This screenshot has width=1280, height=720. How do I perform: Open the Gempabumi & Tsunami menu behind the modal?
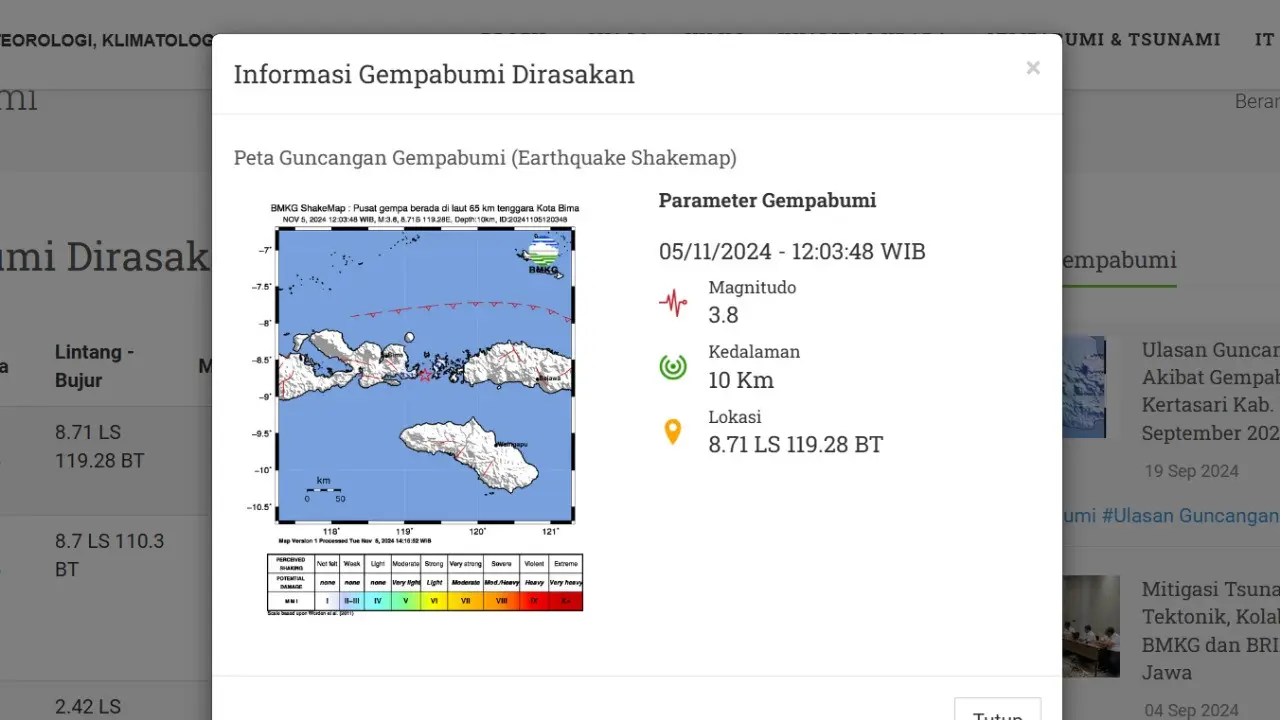coord(1103,40)
